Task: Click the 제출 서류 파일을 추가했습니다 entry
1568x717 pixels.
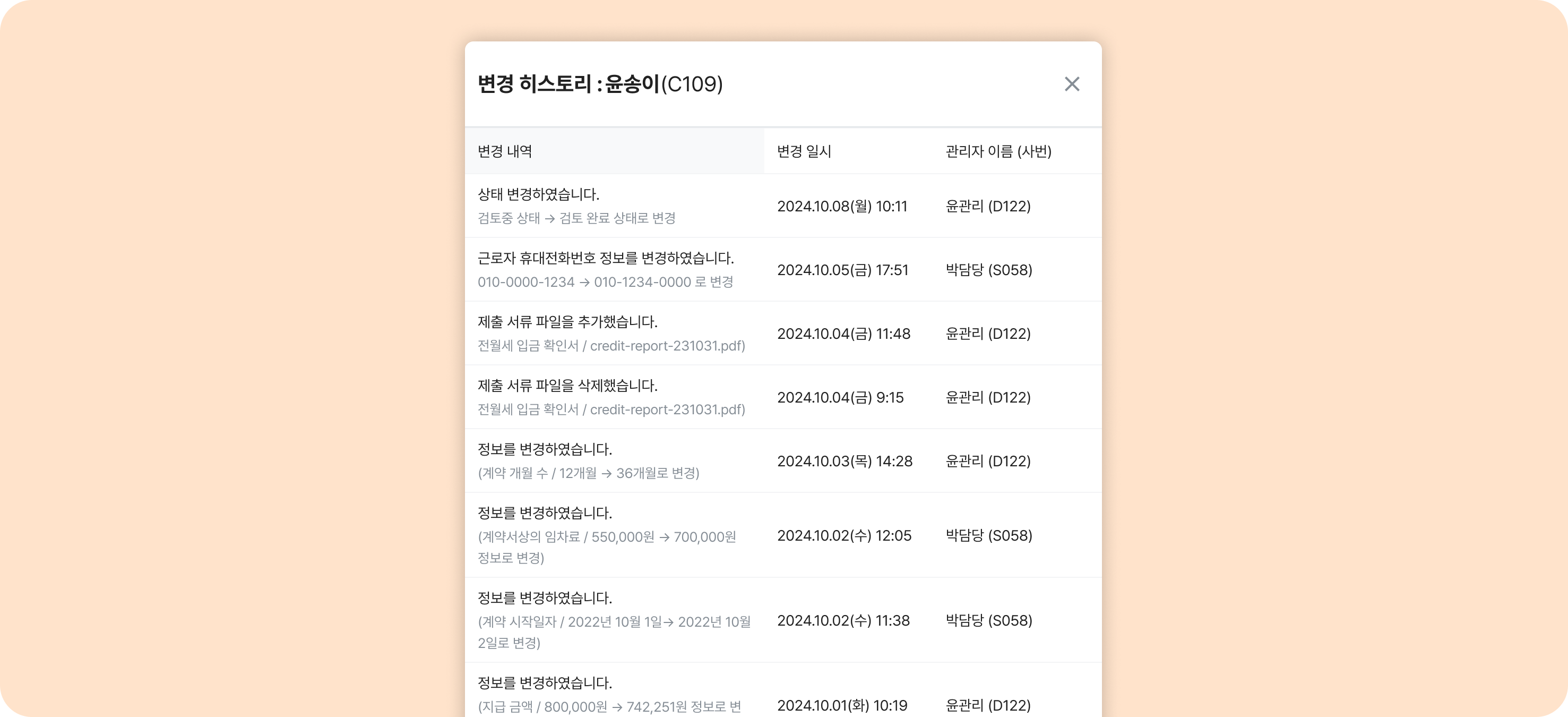Action: click(567, 322)
